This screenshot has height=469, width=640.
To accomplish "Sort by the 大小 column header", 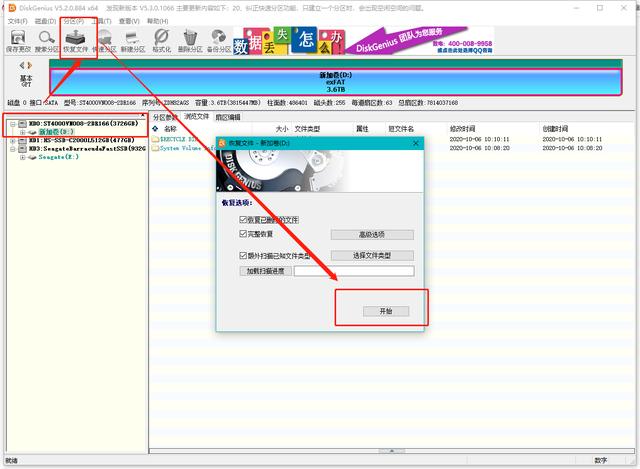I will click(x=282, y=129).
